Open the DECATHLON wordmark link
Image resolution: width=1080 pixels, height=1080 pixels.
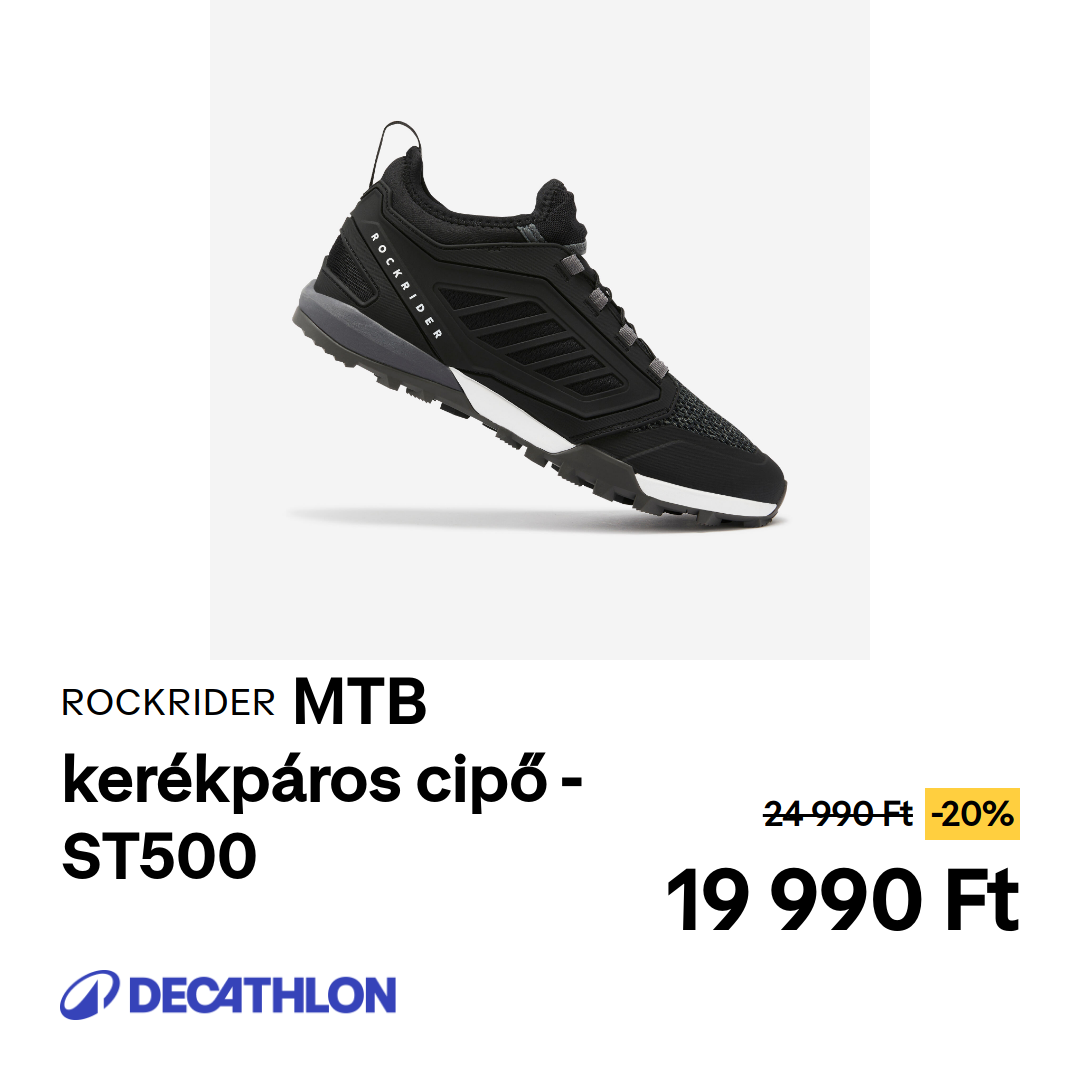point(262,995)
